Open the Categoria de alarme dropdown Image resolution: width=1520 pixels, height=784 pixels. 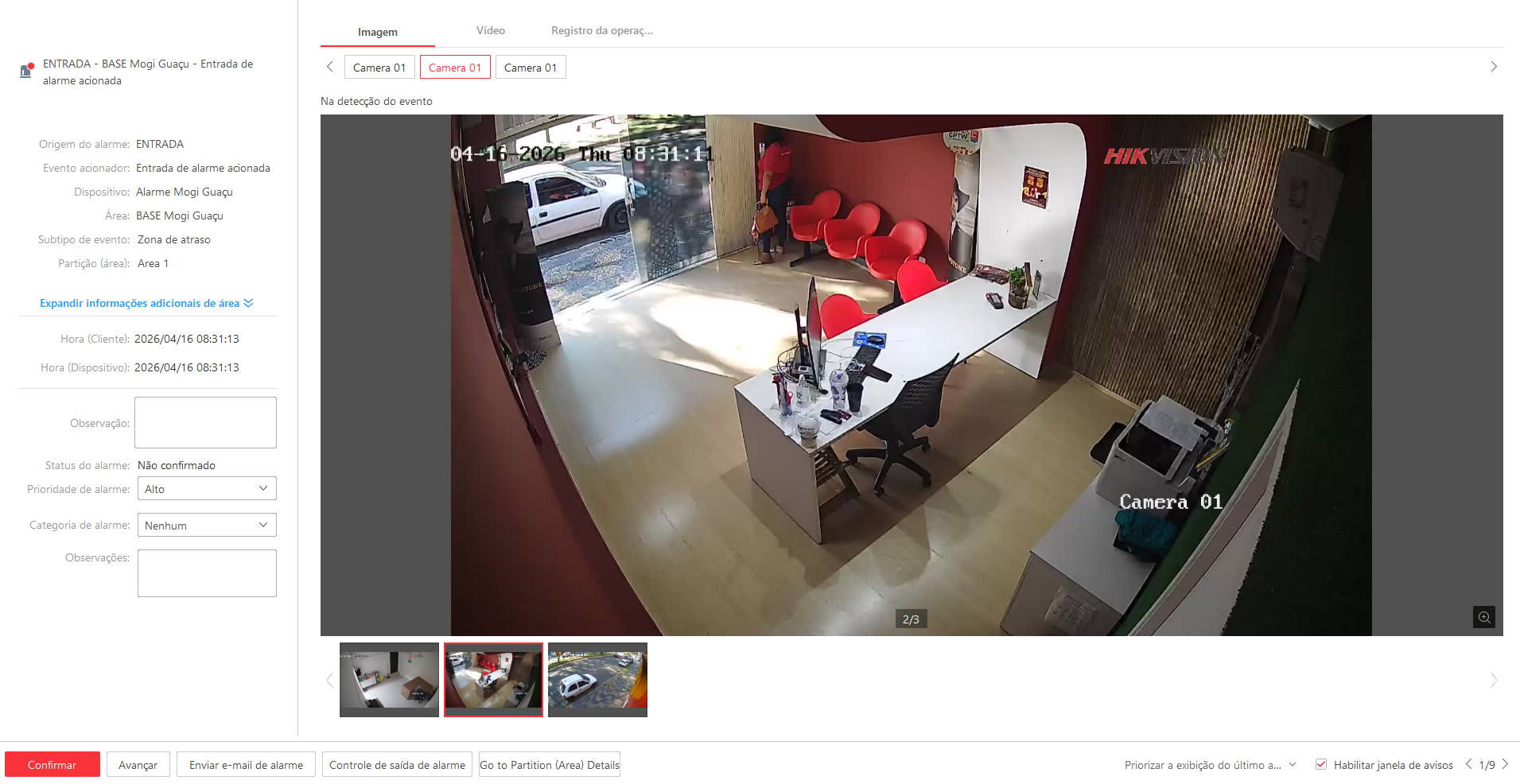[207, 525]
